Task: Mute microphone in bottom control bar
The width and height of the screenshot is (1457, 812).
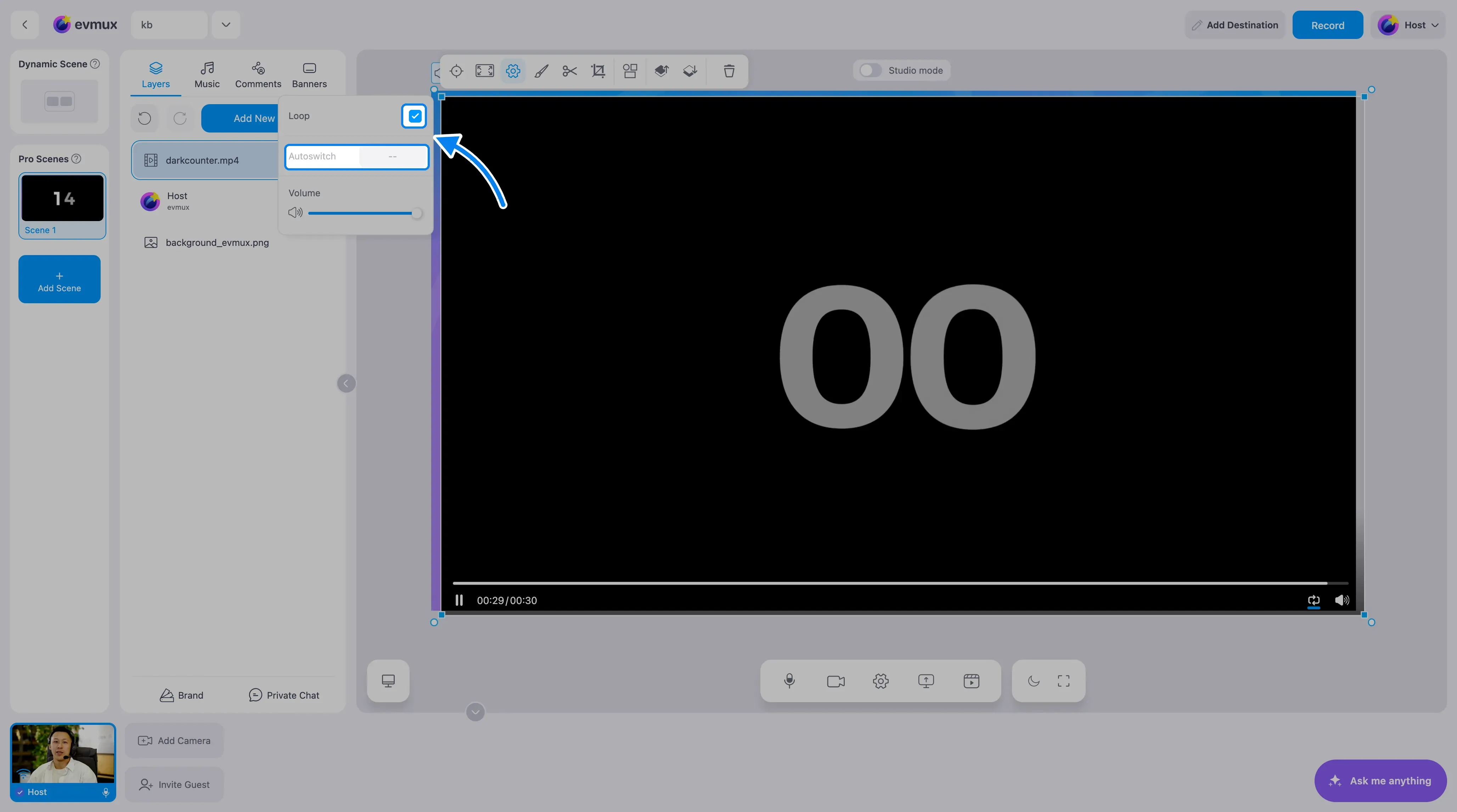Action: click(x=789, y=681)
